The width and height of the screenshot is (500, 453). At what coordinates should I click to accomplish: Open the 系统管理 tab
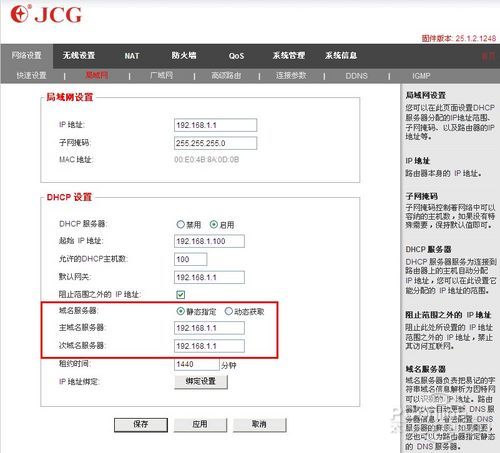[289, 55]
